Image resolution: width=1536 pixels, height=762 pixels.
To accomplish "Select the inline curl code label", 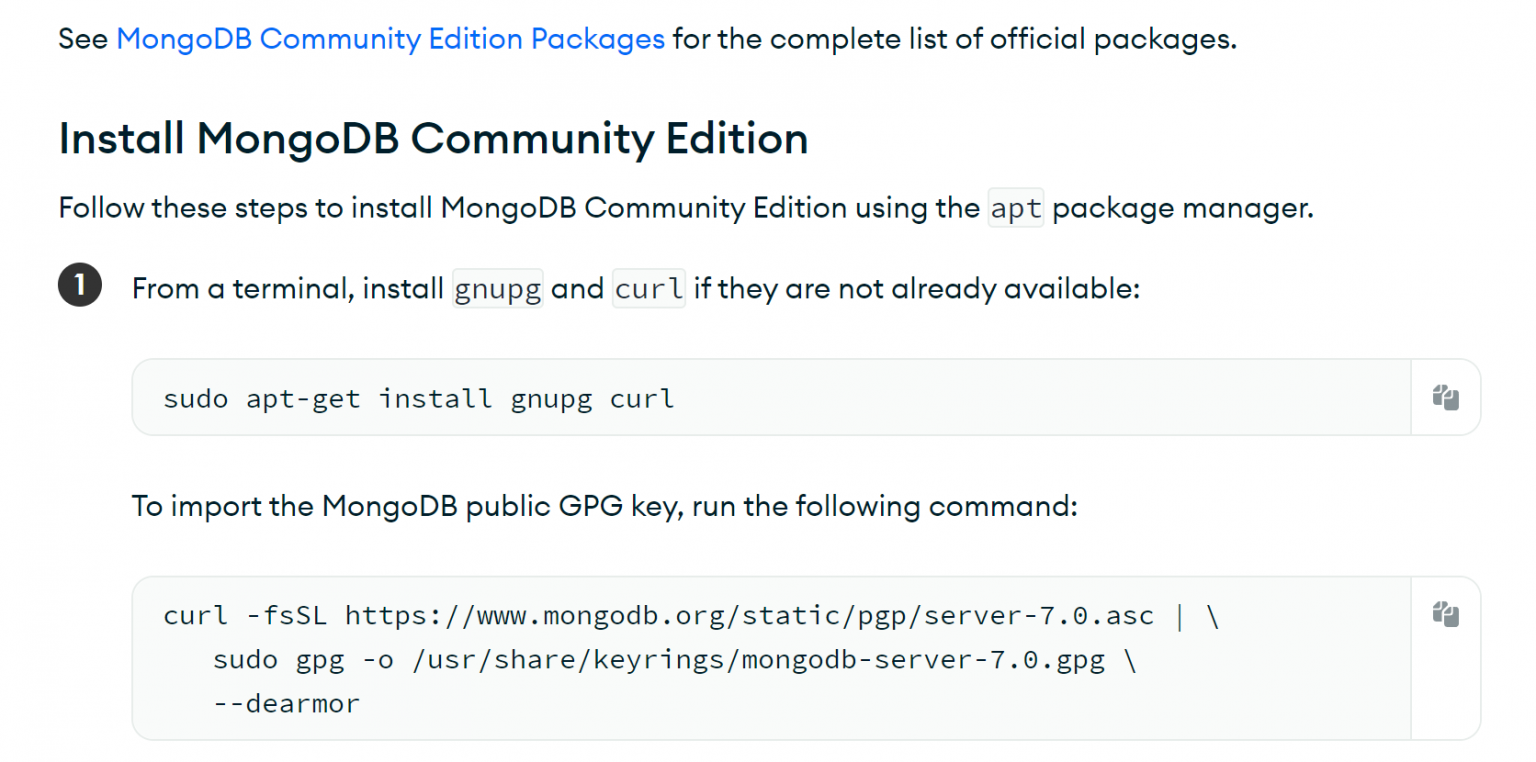I will (648, 288).
